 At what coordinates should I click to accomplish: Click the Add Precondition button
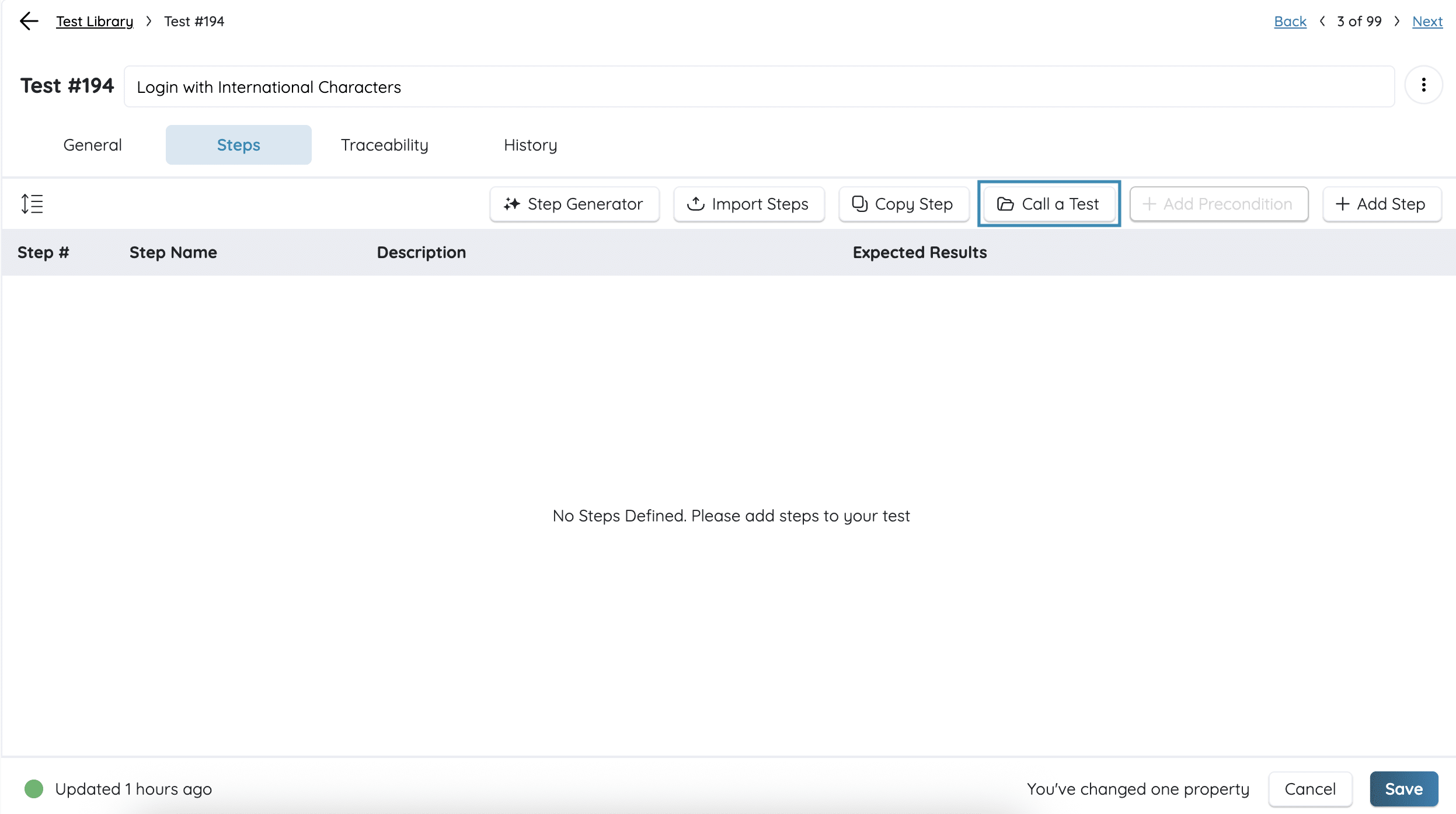point(1218,204)
